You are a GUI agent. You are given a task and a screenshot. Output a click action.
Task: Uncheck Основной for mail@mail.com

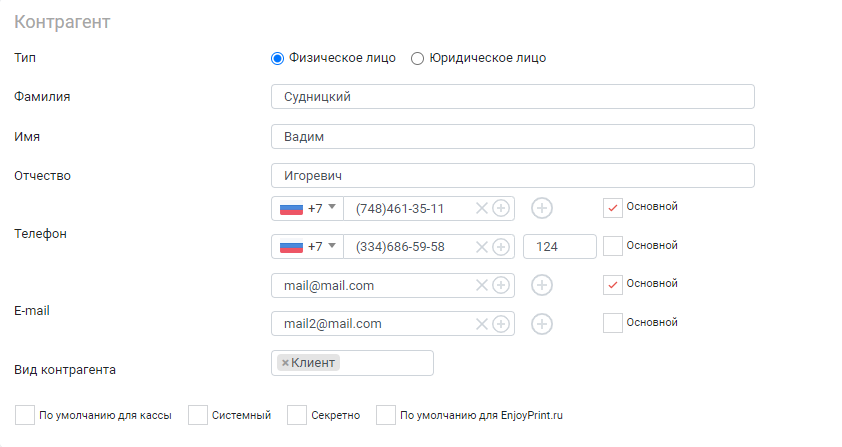point(613,284)
